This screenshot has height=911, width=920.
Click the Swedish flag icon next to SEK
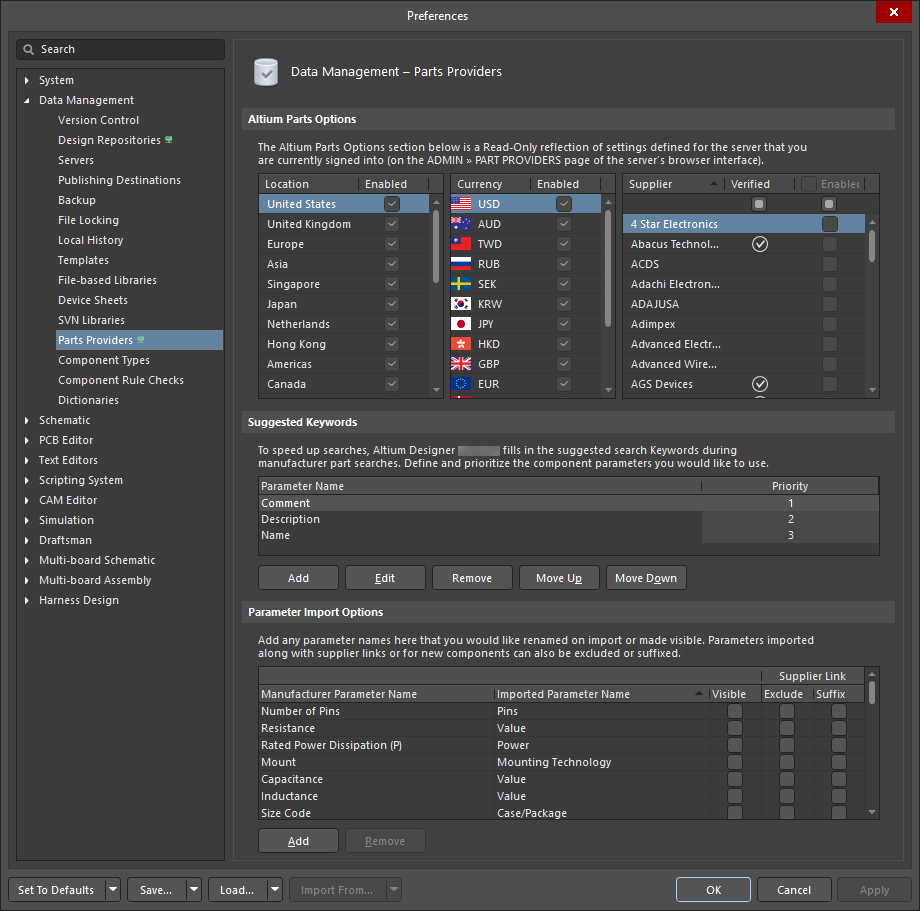[x=460, y=284]
